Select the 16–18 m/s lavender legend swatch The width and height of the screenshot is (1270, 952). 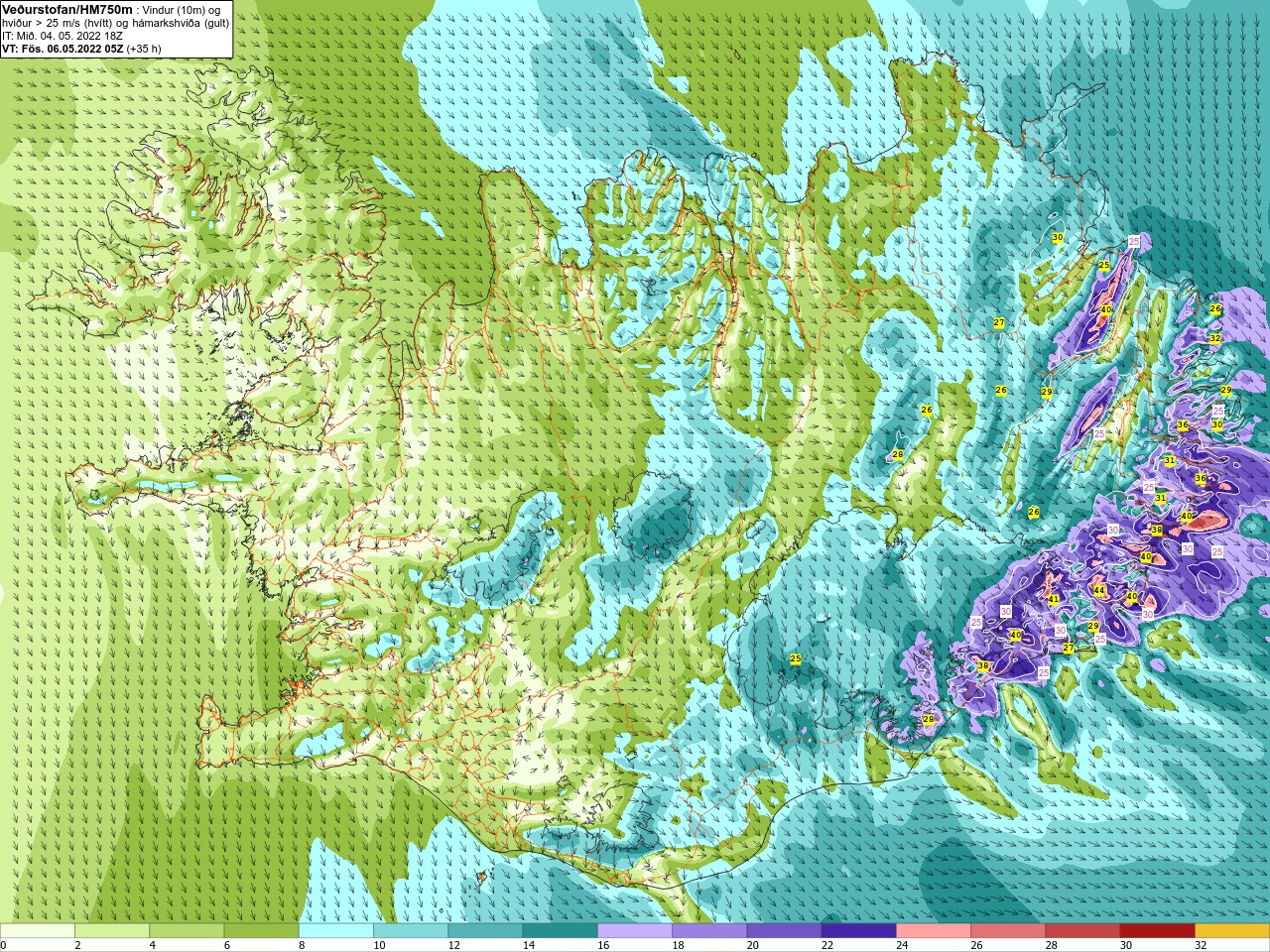click(635, 931)
